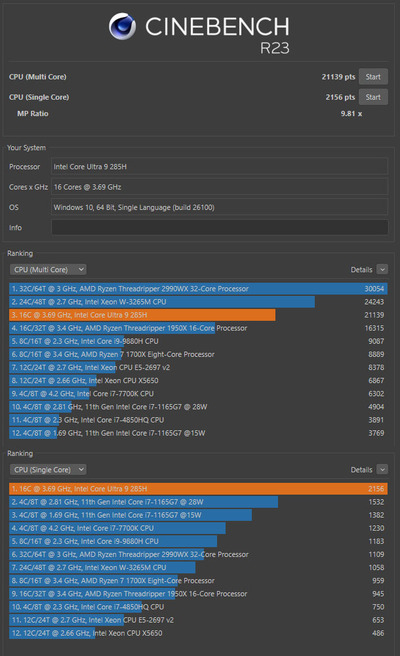Select the Ryzen 7 1700X row scoring 959
Viewport: 400px width, 656px height.
pos(198,580)
